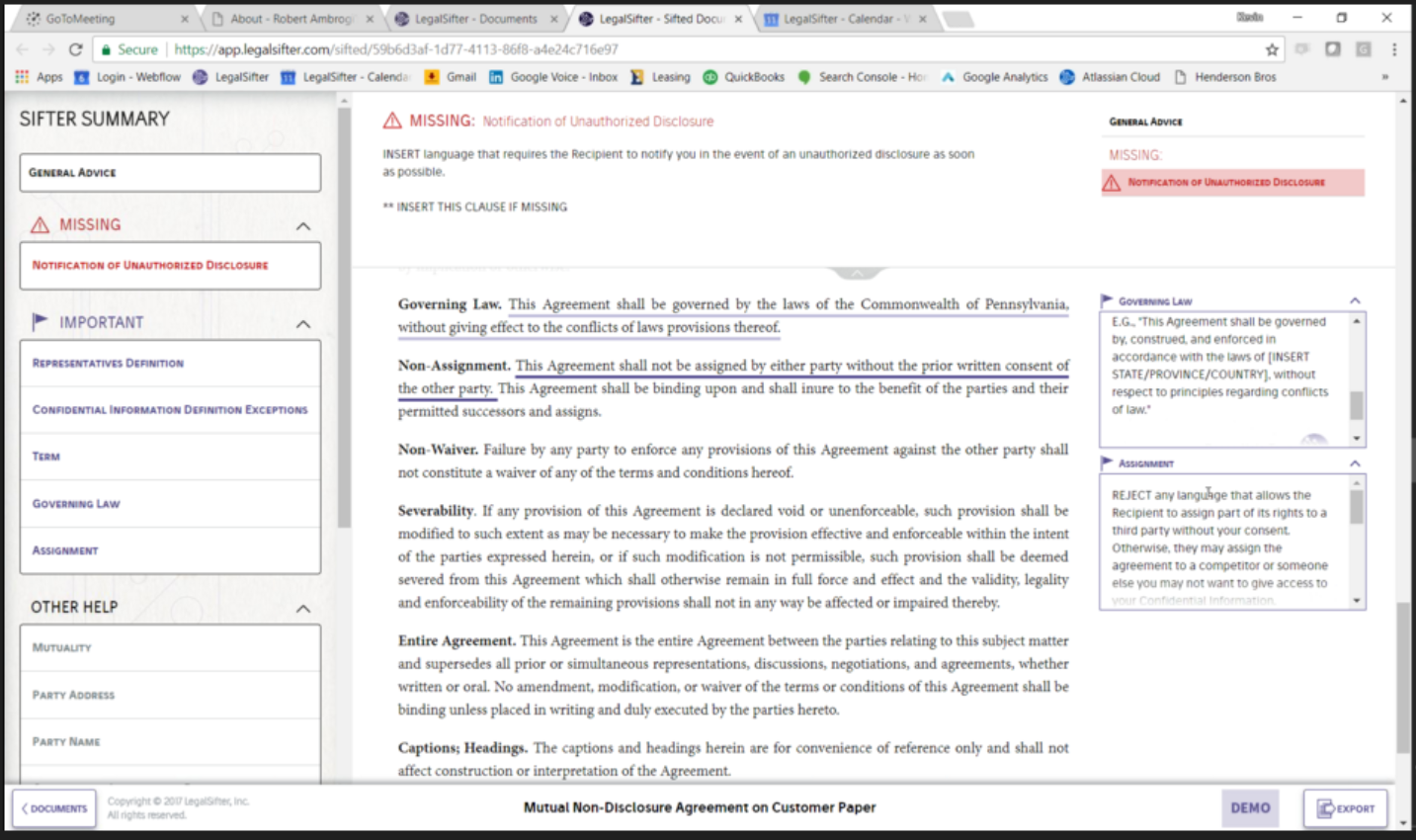This screenshot has width=1416, height=840.
Task: Click the Assignment advice scroll down arrow
Action: tap(1357, 600)
